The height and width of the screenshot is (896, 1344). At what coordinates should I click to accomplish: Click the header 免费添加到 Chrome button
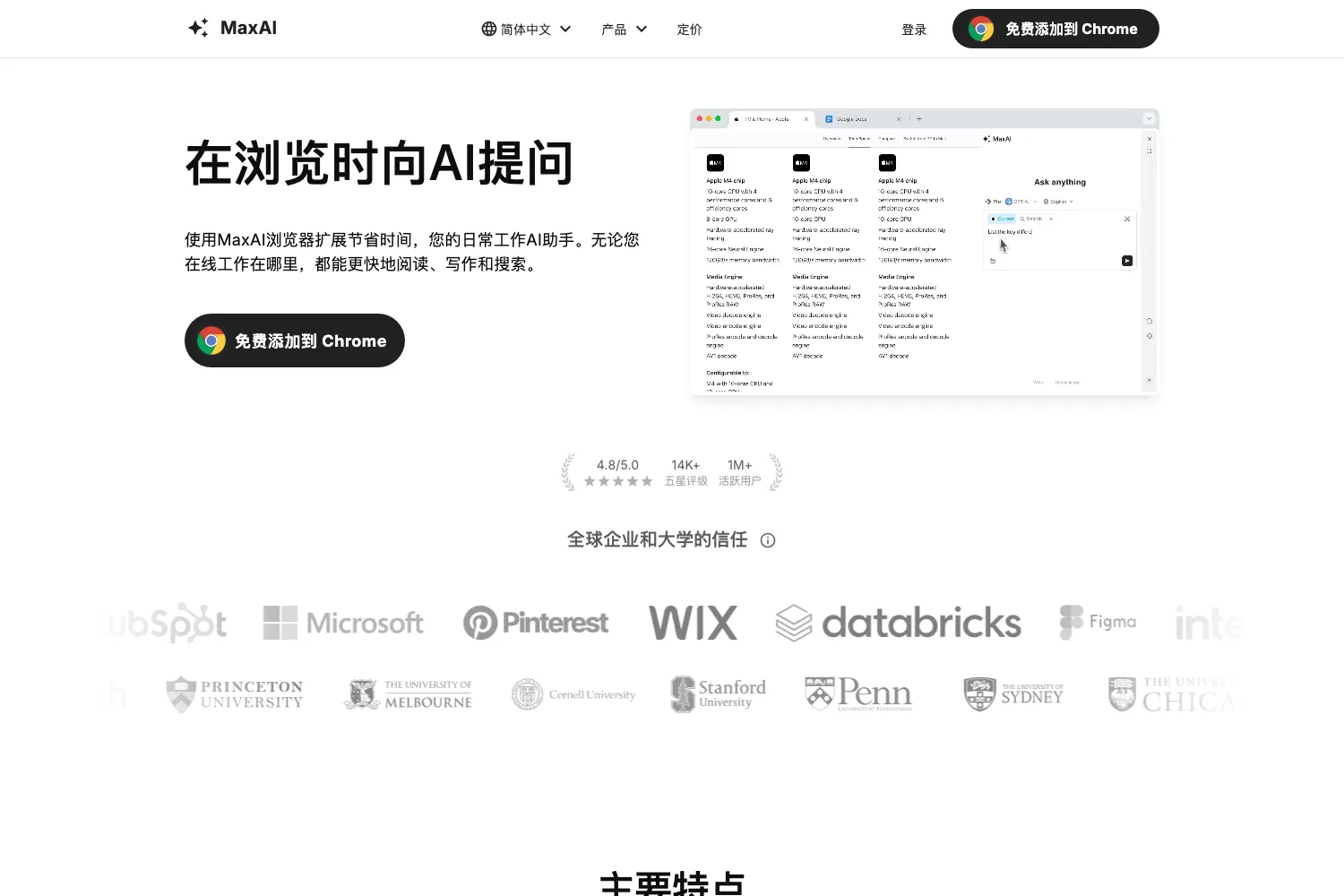click(1055, 29)
